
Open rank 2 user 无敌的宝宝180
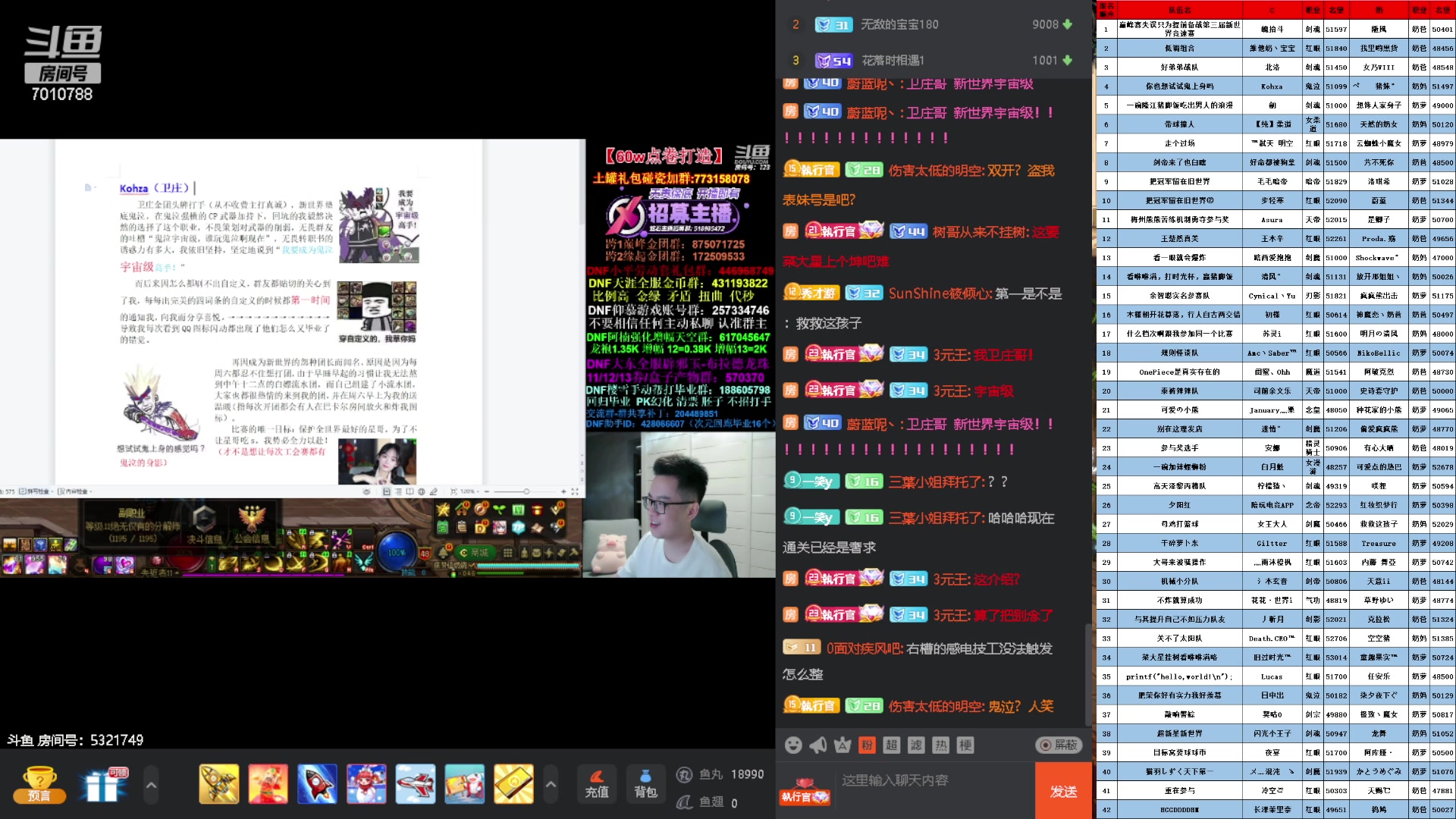(x=899, y=24)
